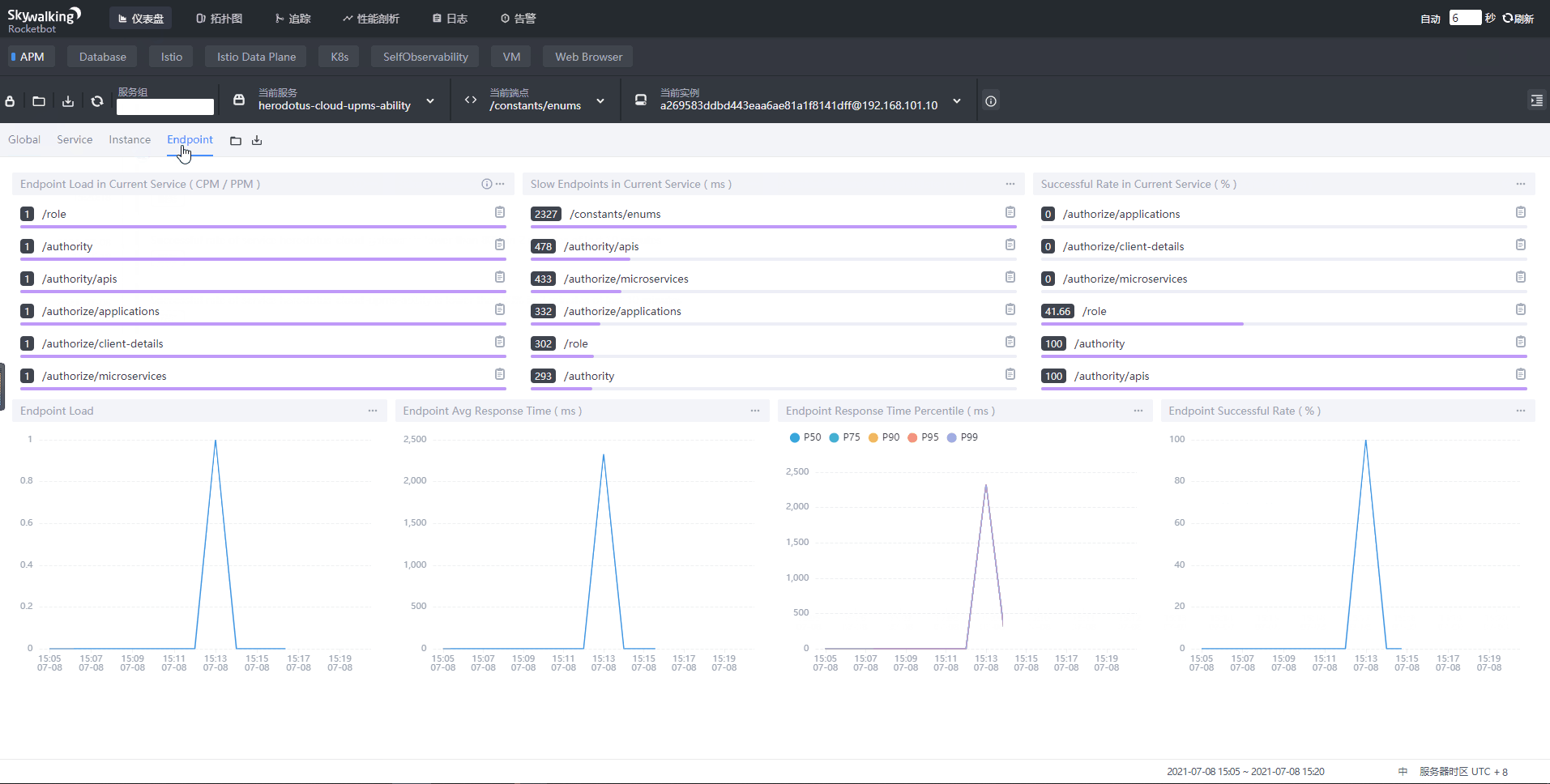Toggle the P99 series in percentile legend

click(962, 437)
